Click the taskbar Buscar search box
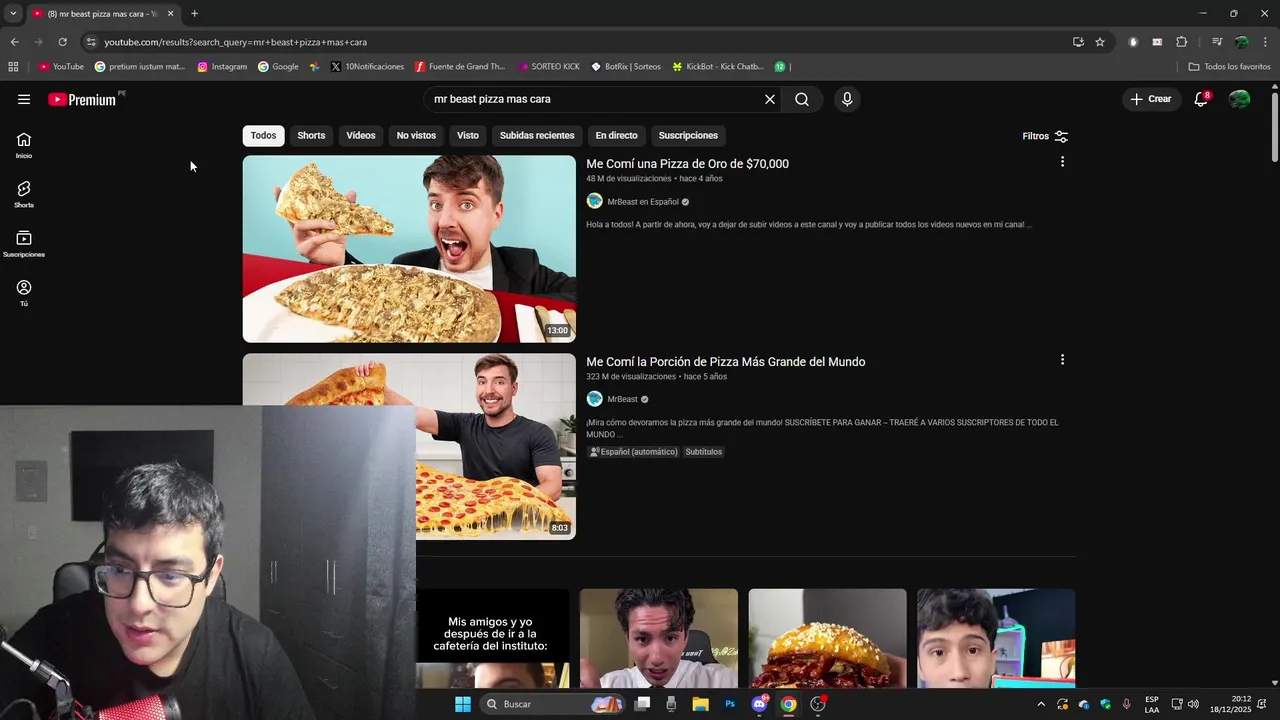The width and height of the screenshot is (1280, 720). tap(552, 704)
